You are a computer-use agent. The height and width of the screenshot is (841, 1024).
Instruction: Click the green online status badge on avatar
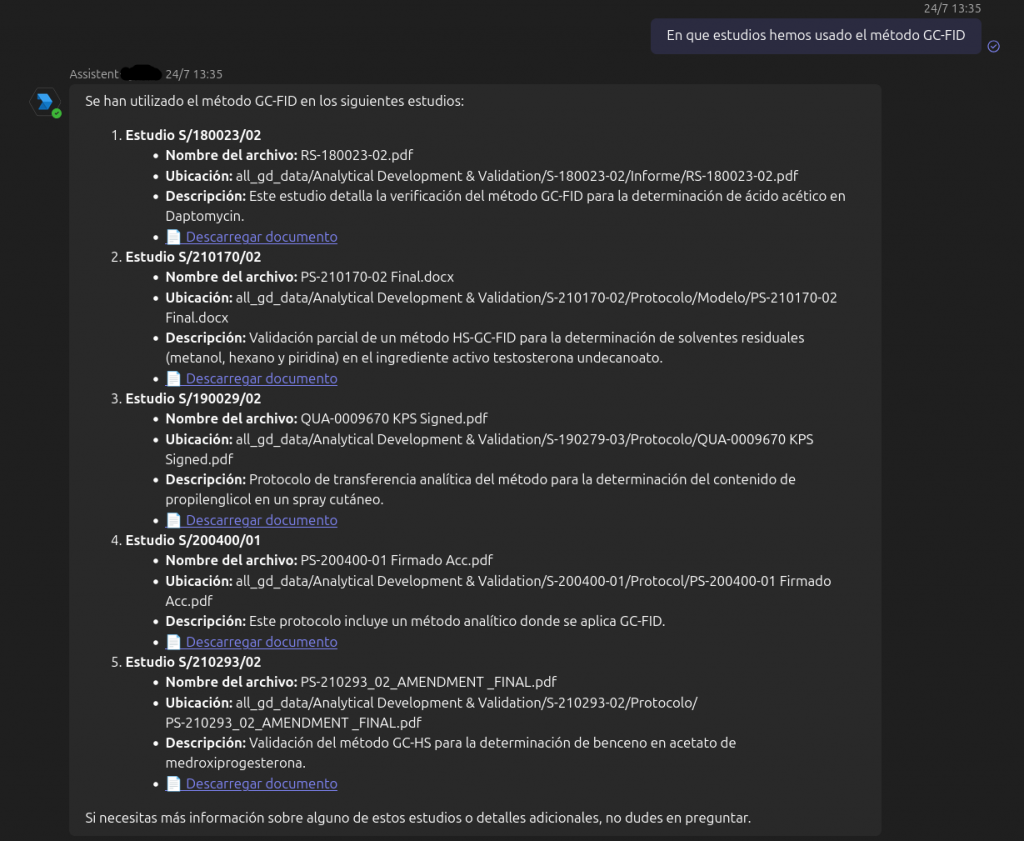[57, 114]
